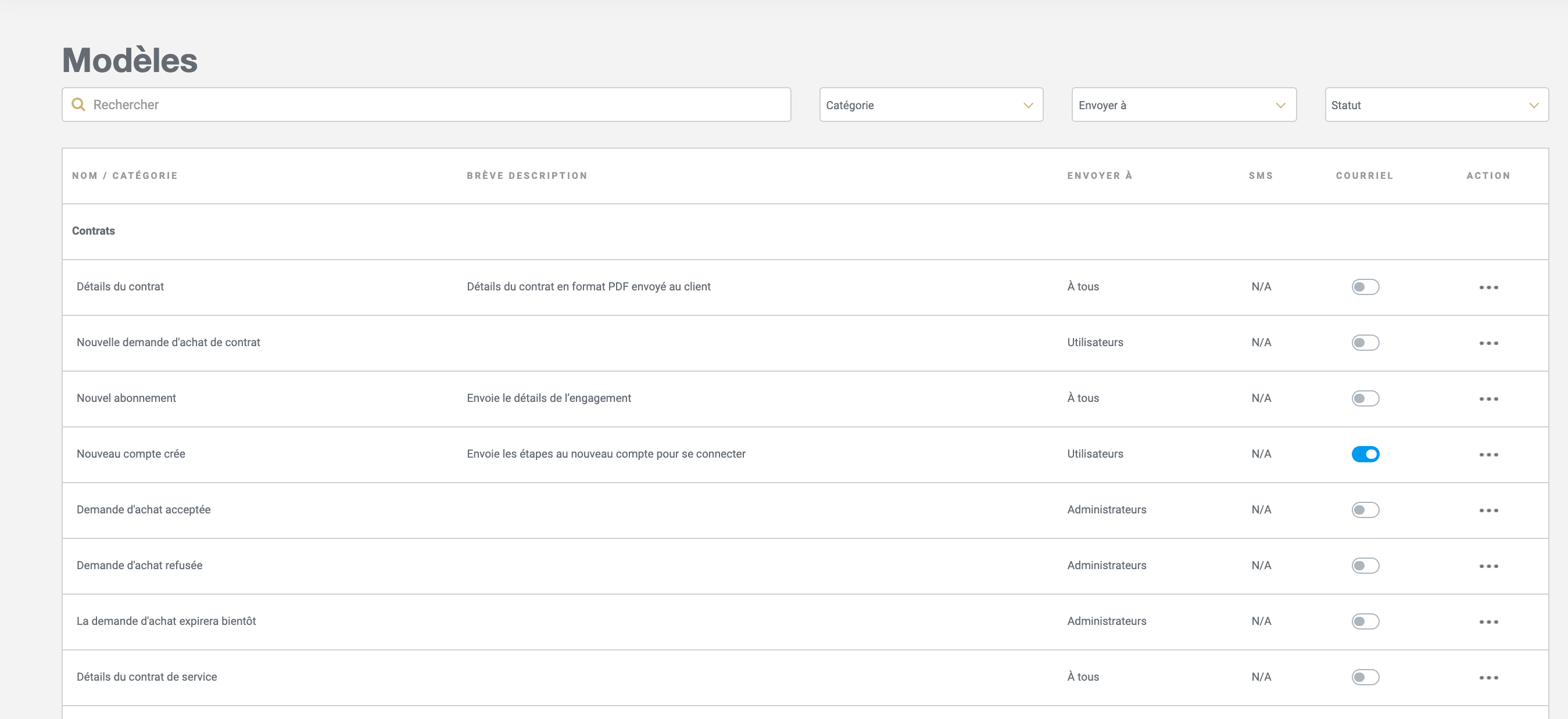Image resolution: width=1568 pixels, height=719 pixels.
Task: Expand the Catégorie filter dropdown
Action: pyautogui.click(x=930, y=105)
